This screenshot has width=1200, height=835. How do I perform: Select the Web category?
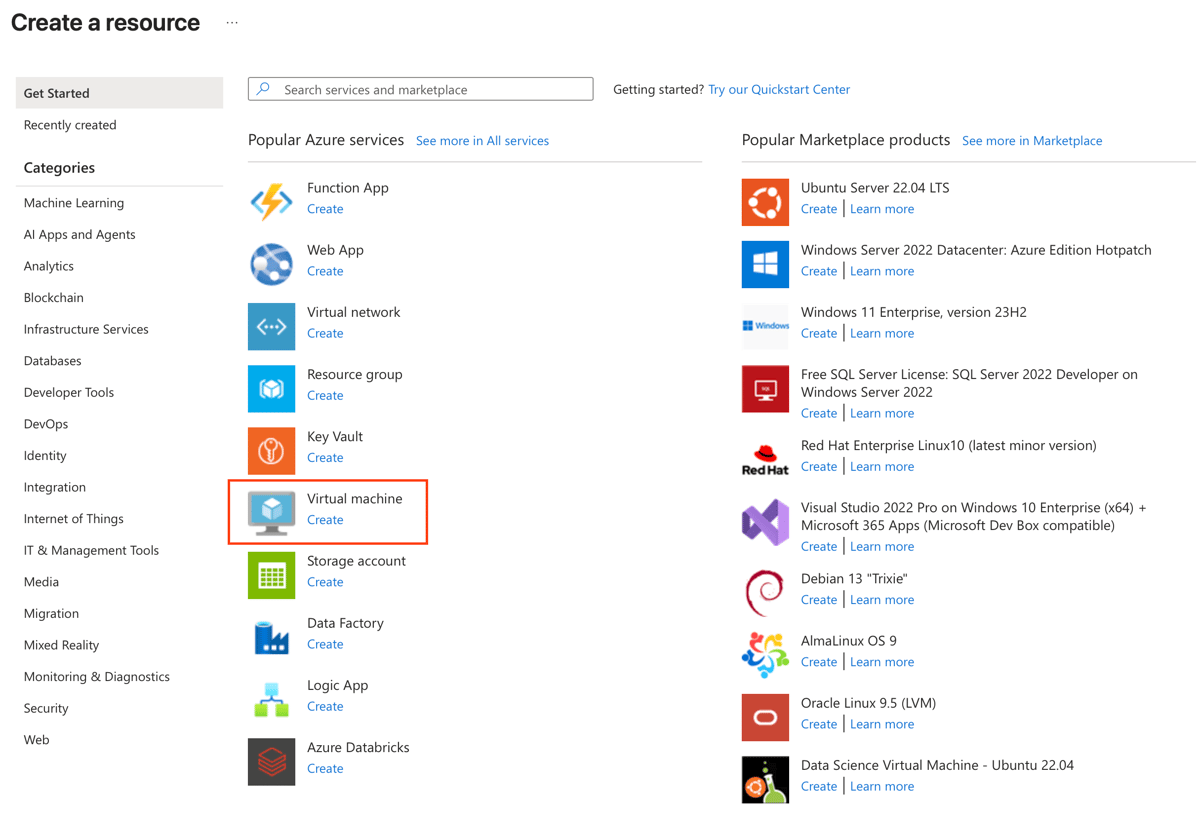click(36, 740)
